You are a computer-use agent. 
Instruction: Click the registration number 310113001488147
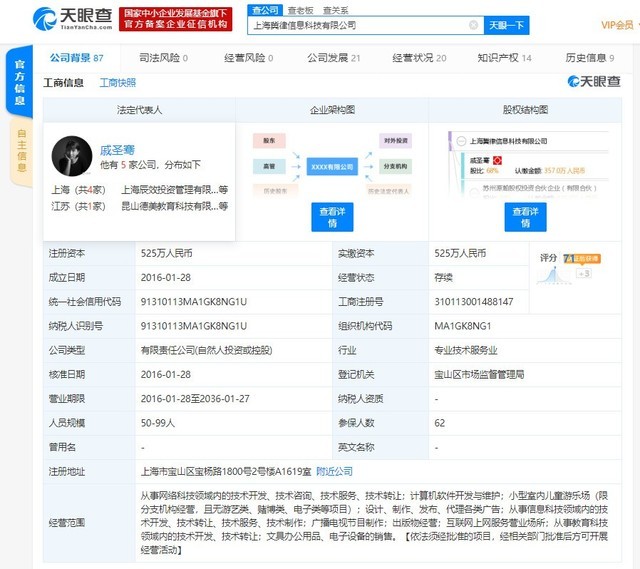tap(474, 302)
